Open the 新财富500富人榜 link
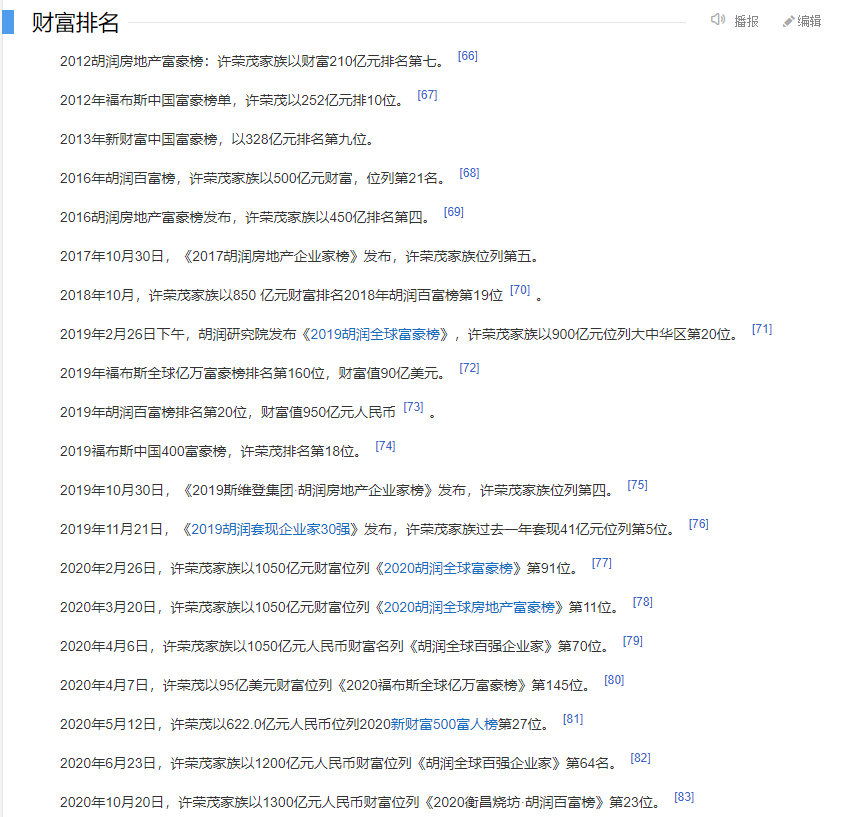851x817 pixels. 444,725
